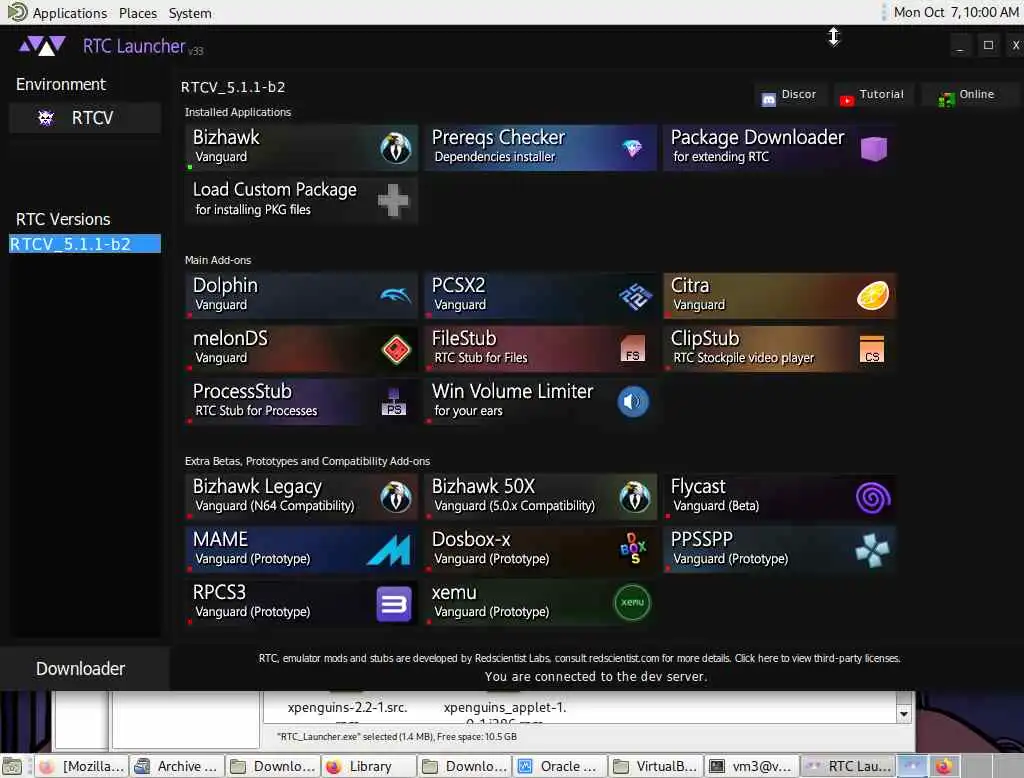Click the Bizhawk Vanguard bird icon
This screenshot has width=1024, height=778.
coord(396,148)
